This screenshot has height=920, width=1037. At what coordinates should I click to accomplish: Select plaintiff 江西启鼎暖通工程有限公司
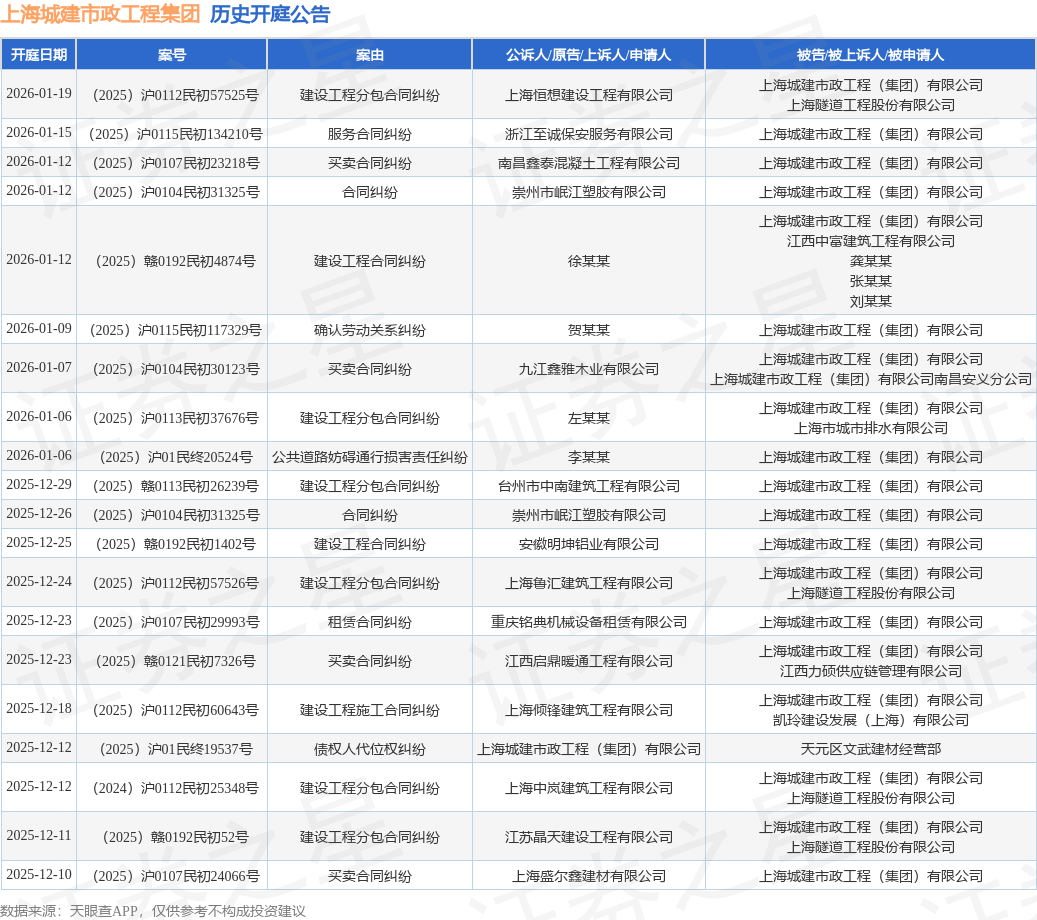click(x=588, y=661)
